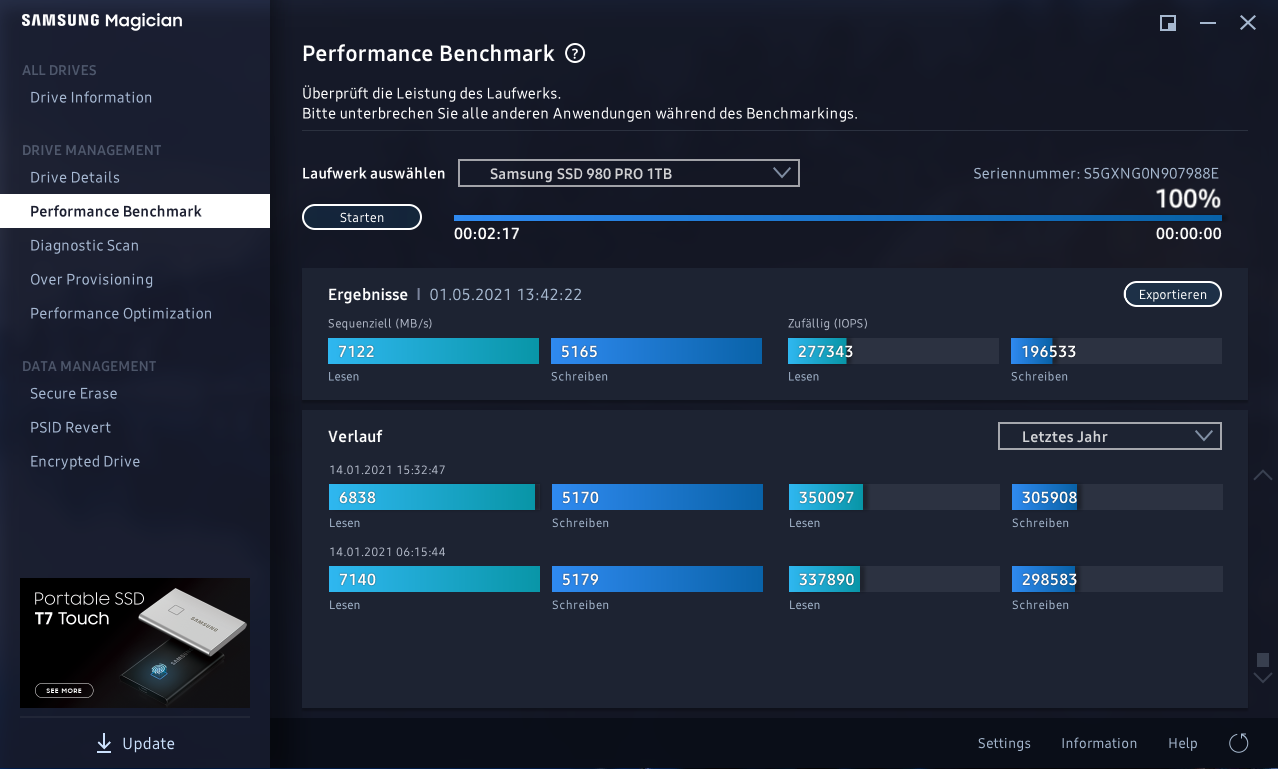
Task: Click the 6838 read history bar
Action: (434, 497)
